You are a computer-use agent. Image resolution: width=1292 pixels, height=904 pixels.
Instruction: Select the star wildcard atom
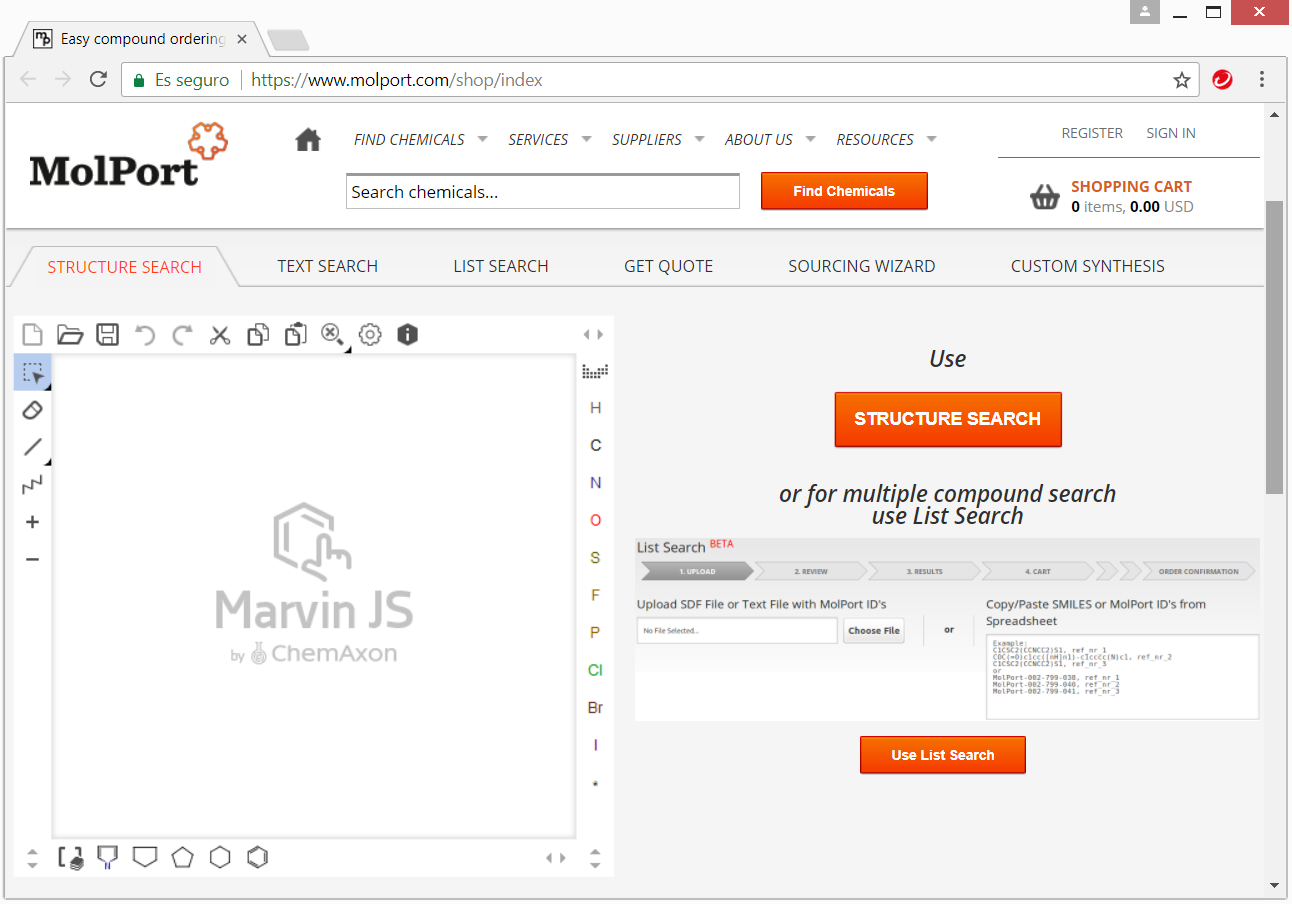click(x=596, y=784)
